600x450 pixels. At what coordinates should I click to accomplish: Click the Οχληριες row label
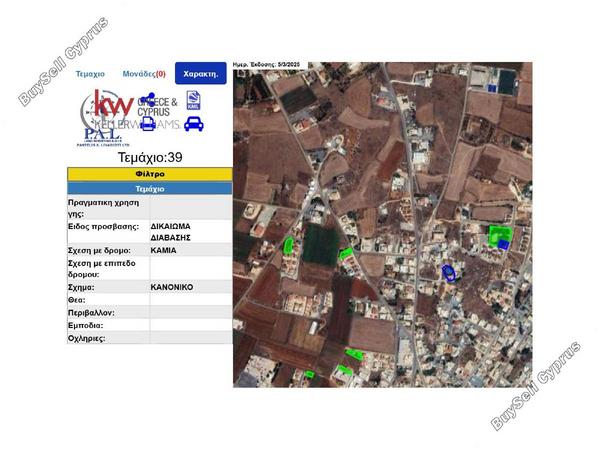pyautogui.click(x=86, y=339)
